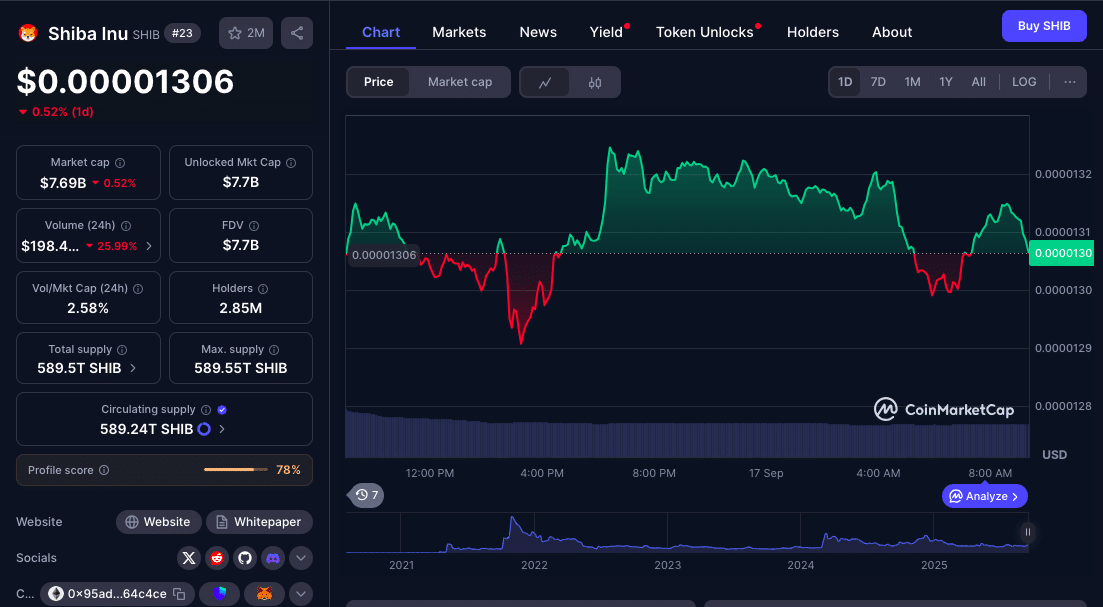Open the Holders tab
The width and height of the screenshot is (1103, 607).
point(812,32)
